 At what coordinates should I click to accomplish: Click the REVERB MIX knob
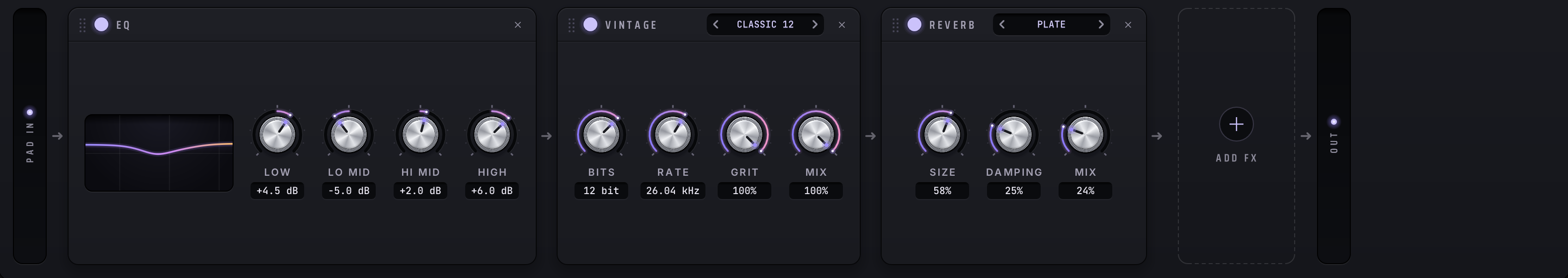[1085, 135]
